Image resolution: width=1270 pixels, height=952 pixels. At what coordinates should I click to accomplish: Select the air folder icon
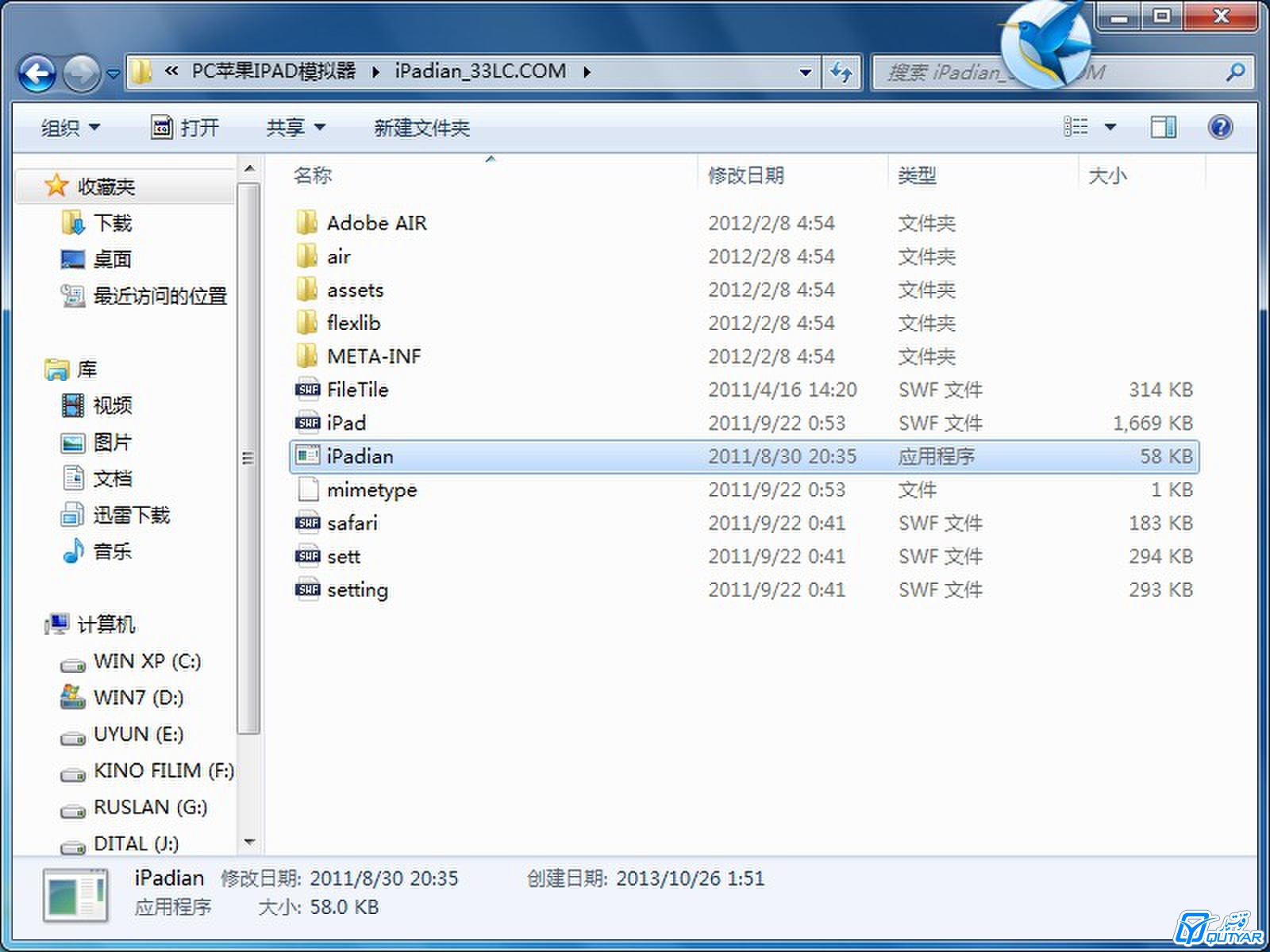306,256
